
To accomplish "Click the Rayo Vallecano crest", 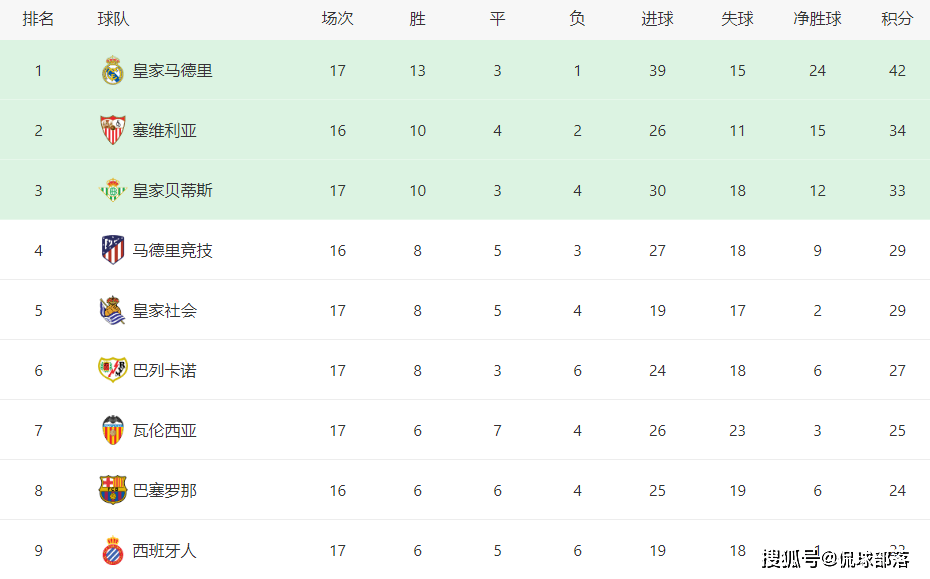I will coord(113,370).
